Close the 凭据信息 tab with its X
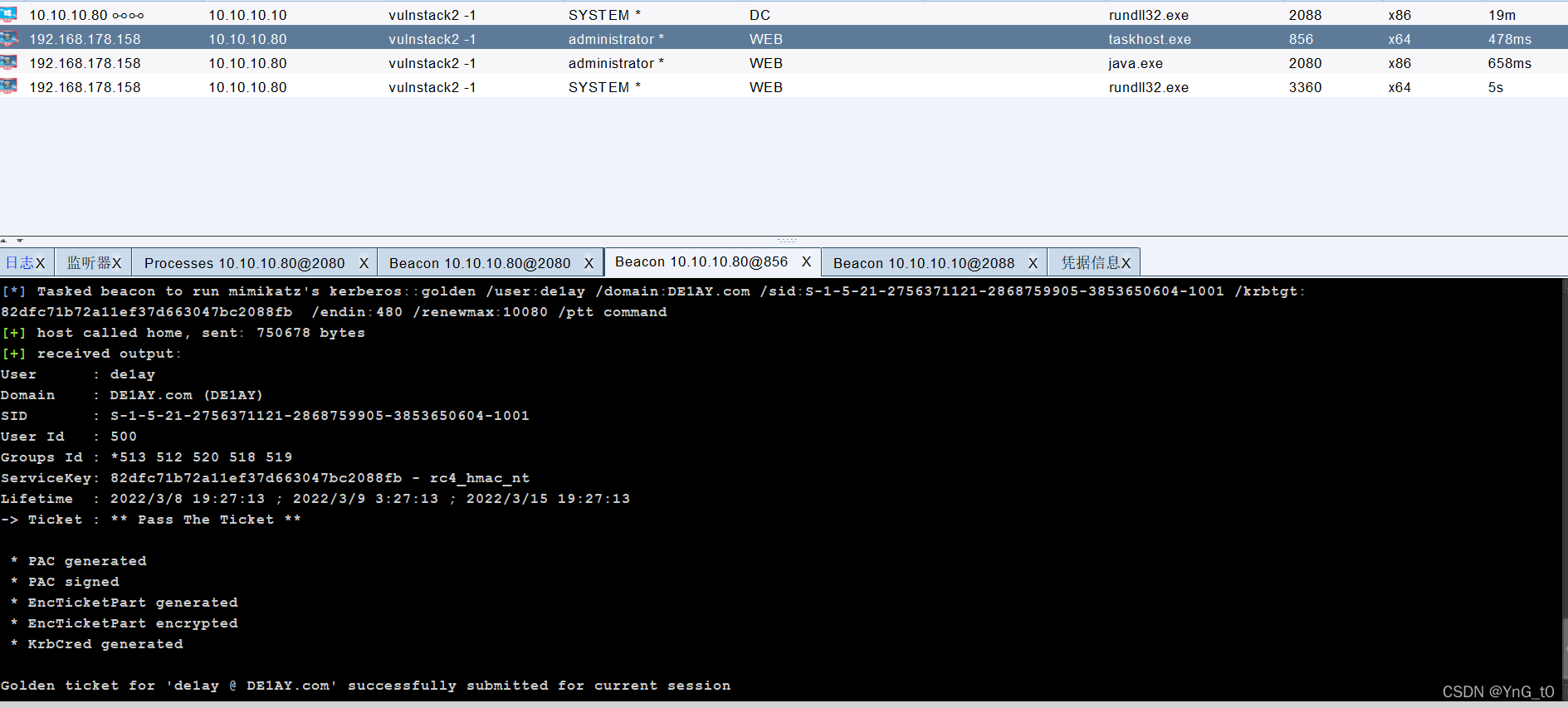 [1126, 263]
